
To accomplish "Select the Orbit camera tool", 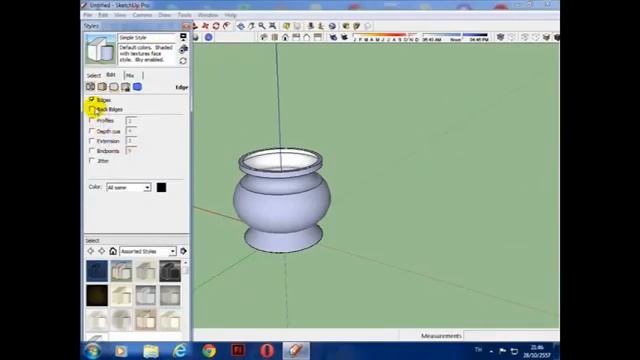I will click(x=240, y=26).
